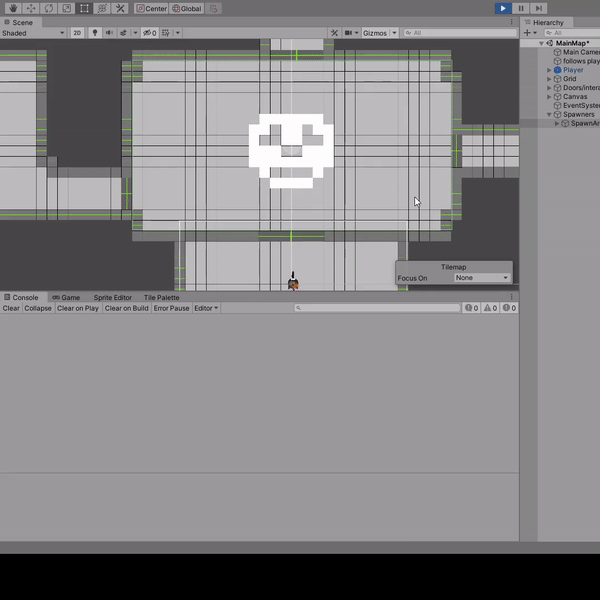Click the Console Clear button

click(11, 308)
